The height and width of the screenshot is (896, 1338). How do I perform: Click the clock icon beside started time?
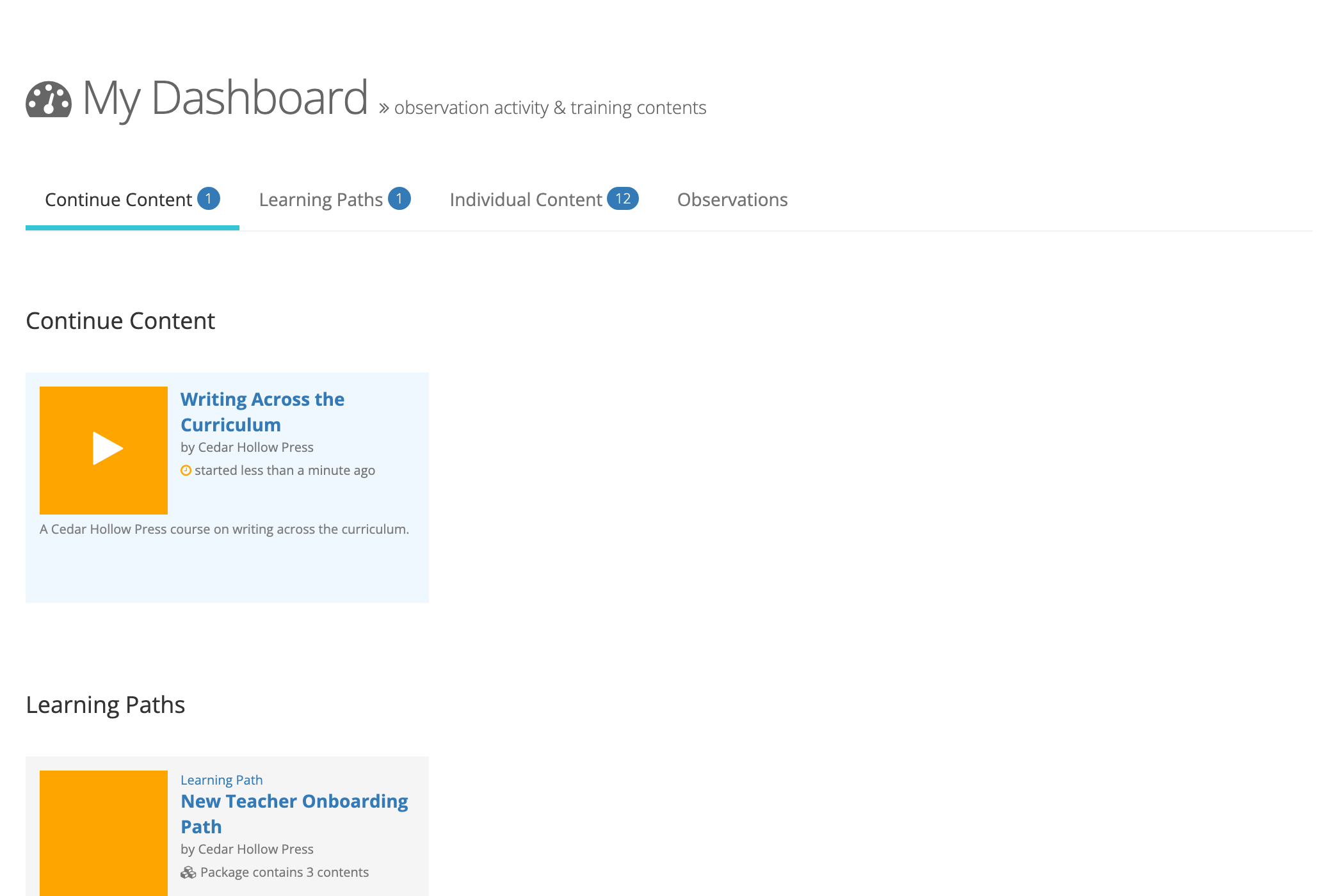point(186,470)
